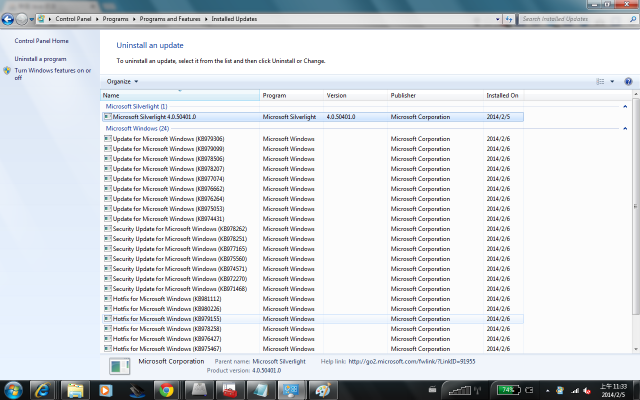
Task: Click Programs and Features breadcrumb
Action: tap(170, 19)
